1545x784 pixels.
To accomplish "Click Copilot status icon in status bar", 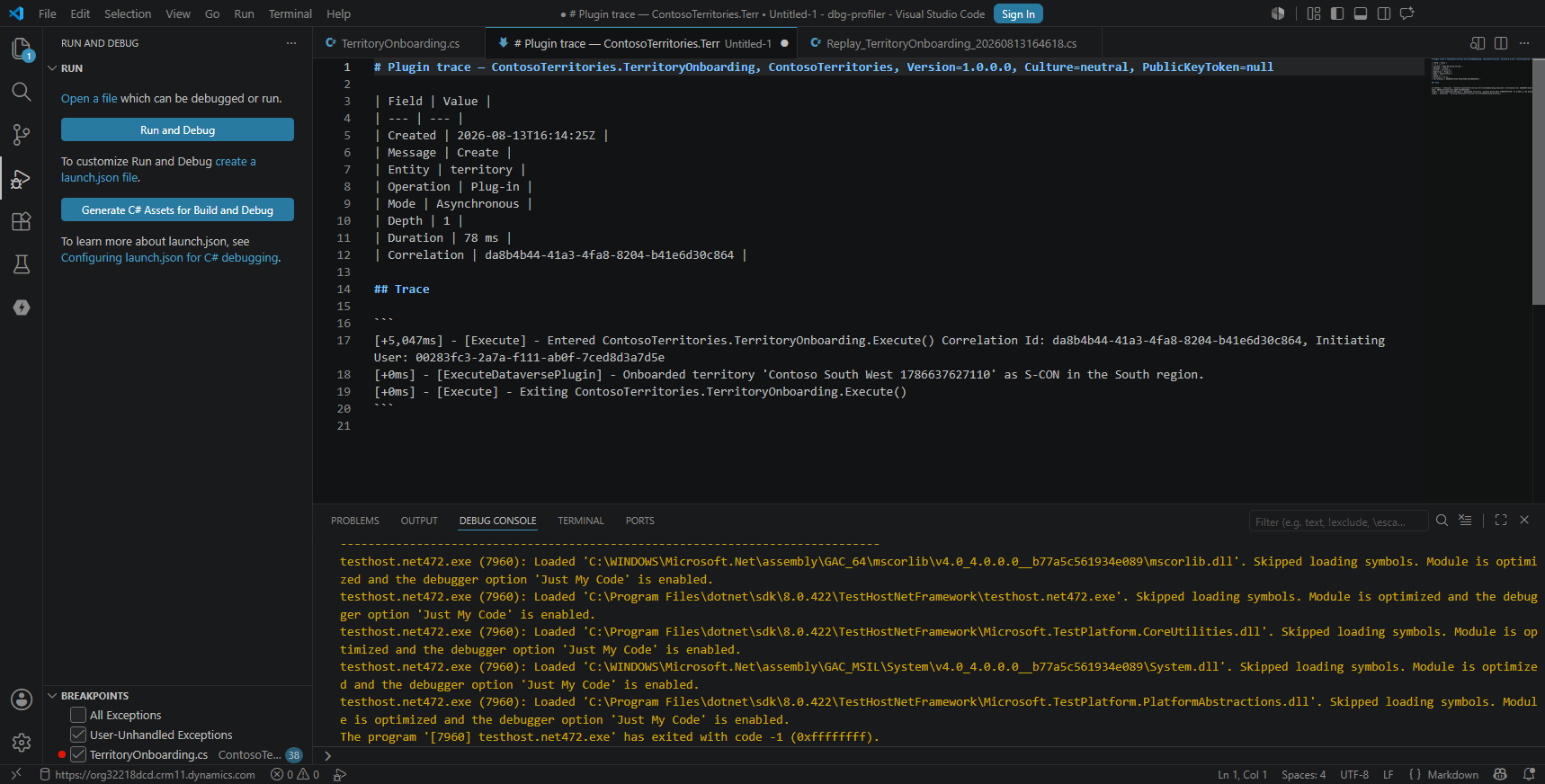I will 1500,774.
